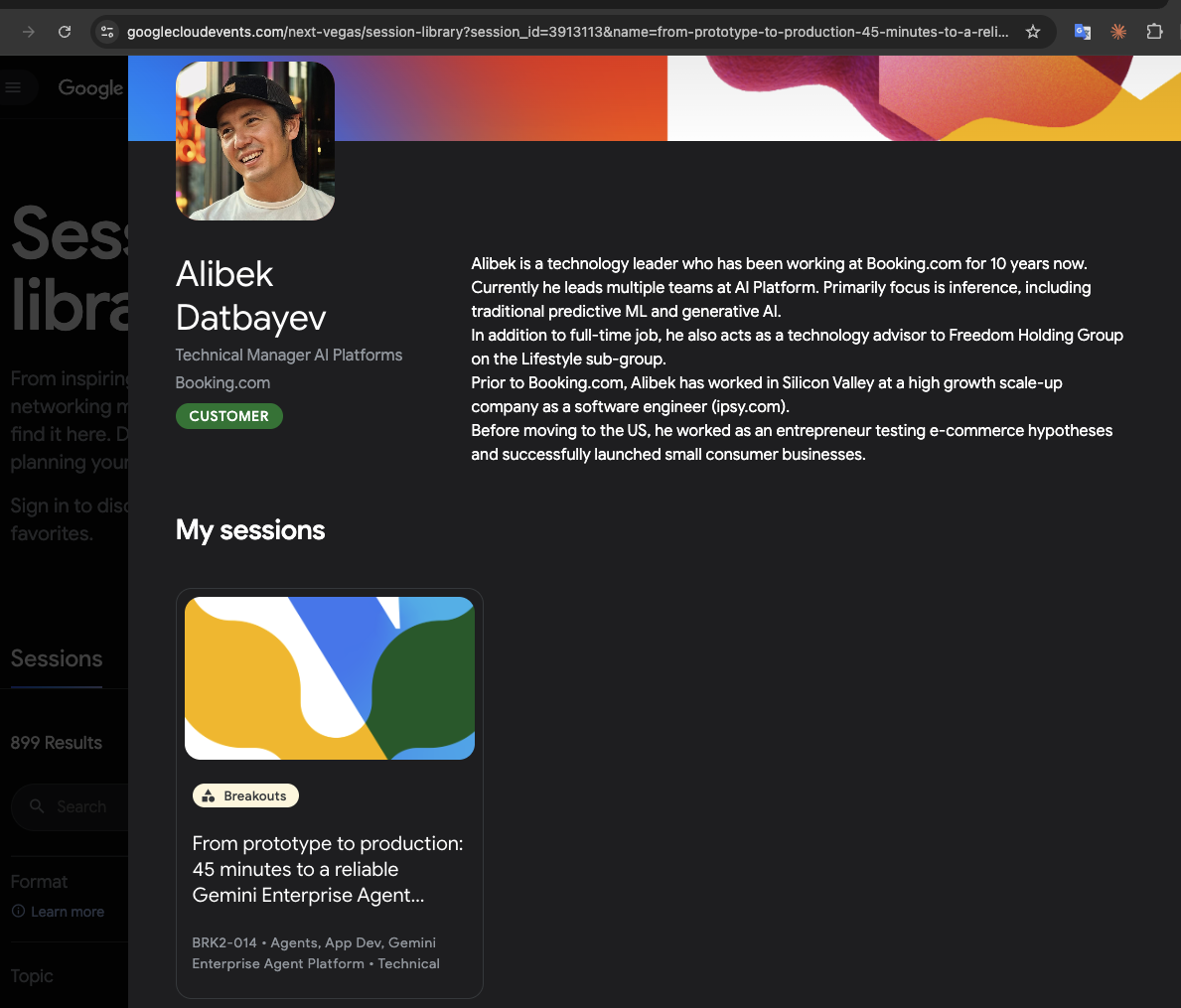Image resolution: width=1181 pixels, height=1008 pixels.
Task: Open the hamburger menu beside Google logo
Action: (13, 87)
